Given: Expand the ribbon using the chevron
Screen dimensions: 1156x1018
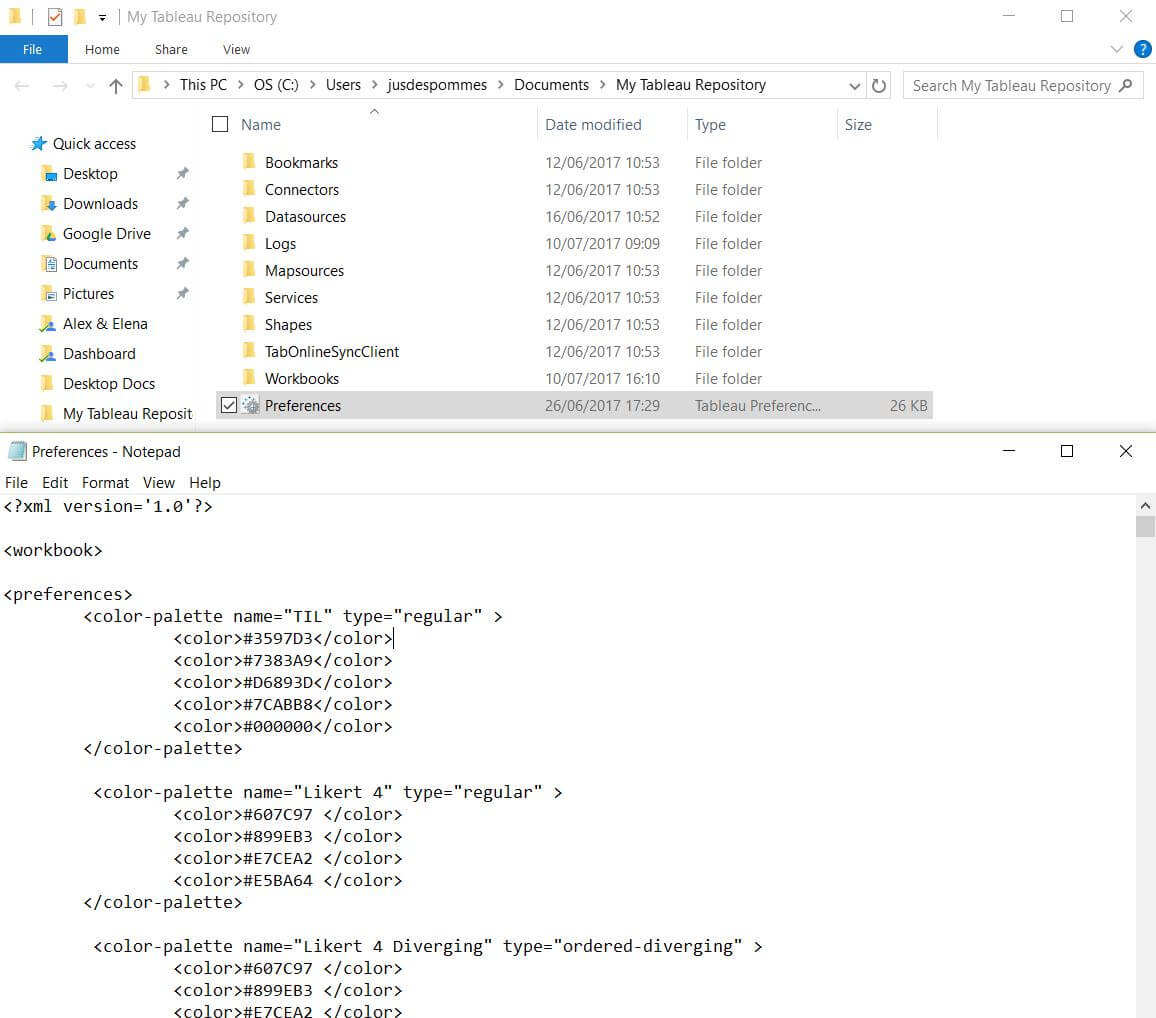Looking at the screenshot, I should point(1117,49).
